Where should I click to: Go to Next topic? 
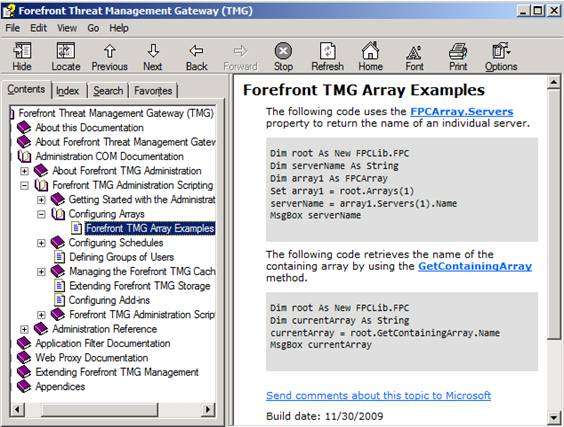pyautogui.click(x=153, y=56)
